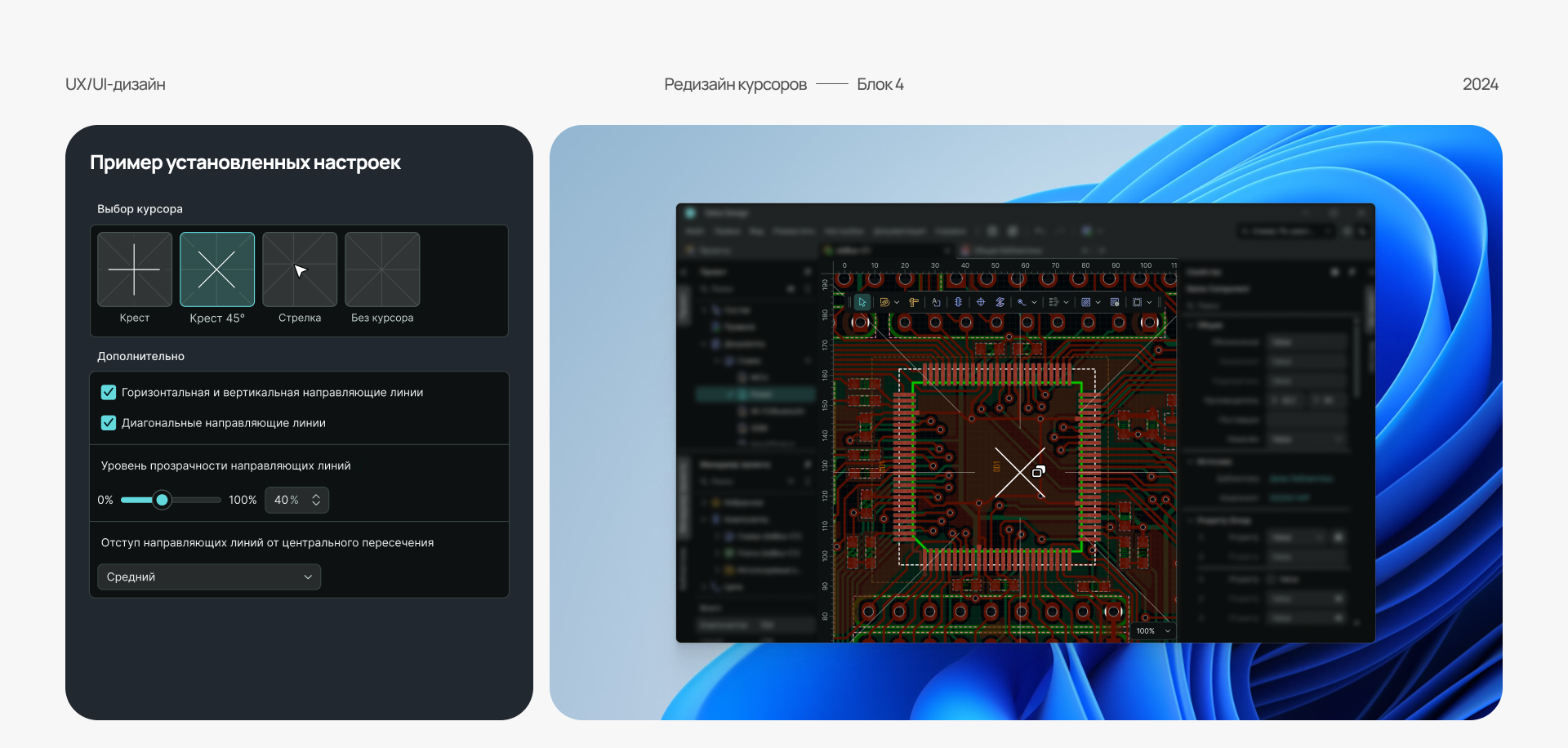Viewport: 1568px width, 748px height.
Task: Choose the interactive routing tool
Action: pos(886,301)
